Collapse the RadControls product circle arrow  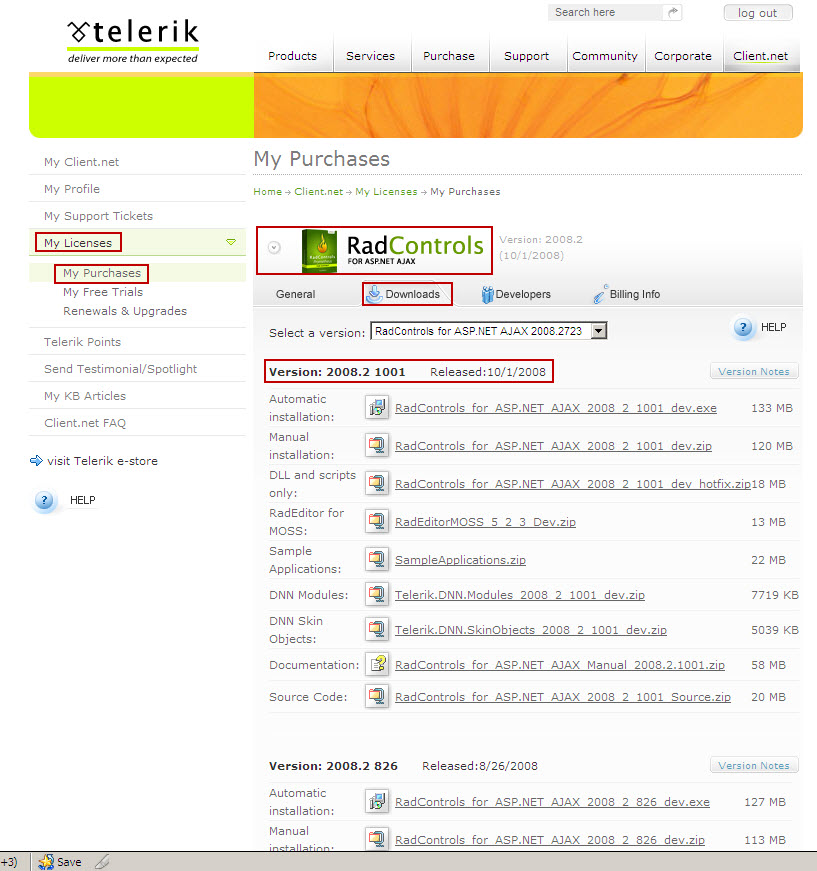pos(274,248)
